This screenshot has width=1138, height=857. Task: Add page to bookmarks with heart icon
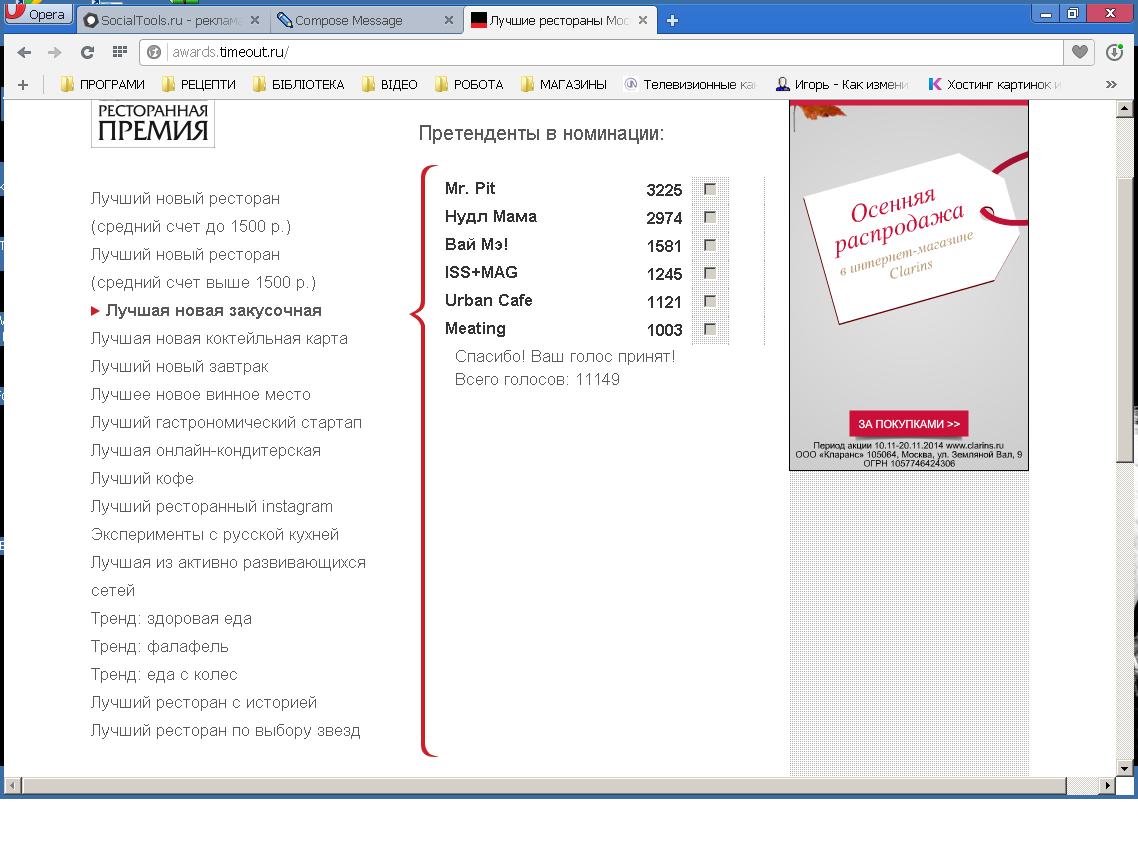[x=1080, y=52]
